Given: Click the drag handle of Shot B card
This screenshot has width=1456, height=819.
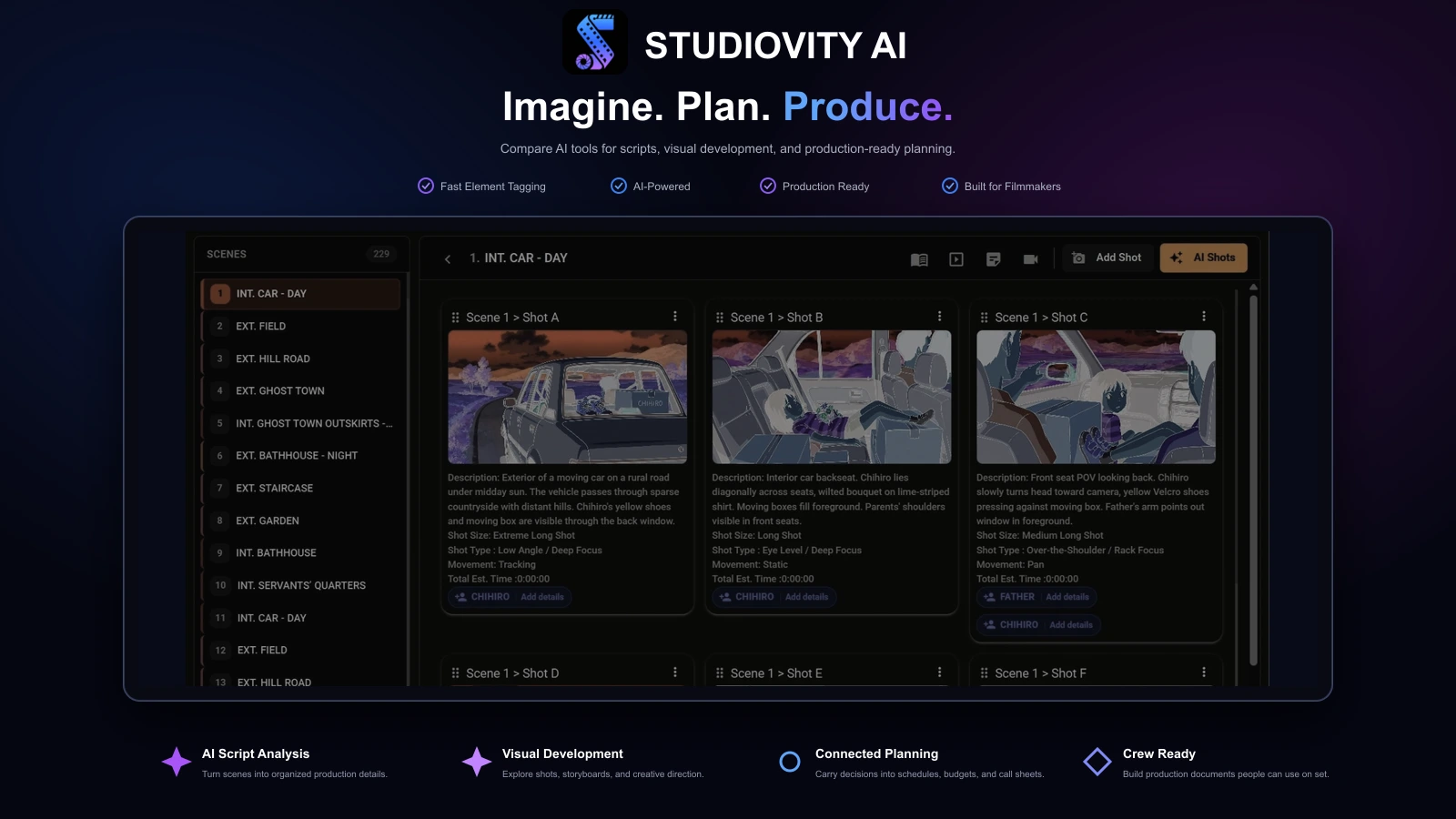Looking at the screenshot, I should click(x=720, y=318).
